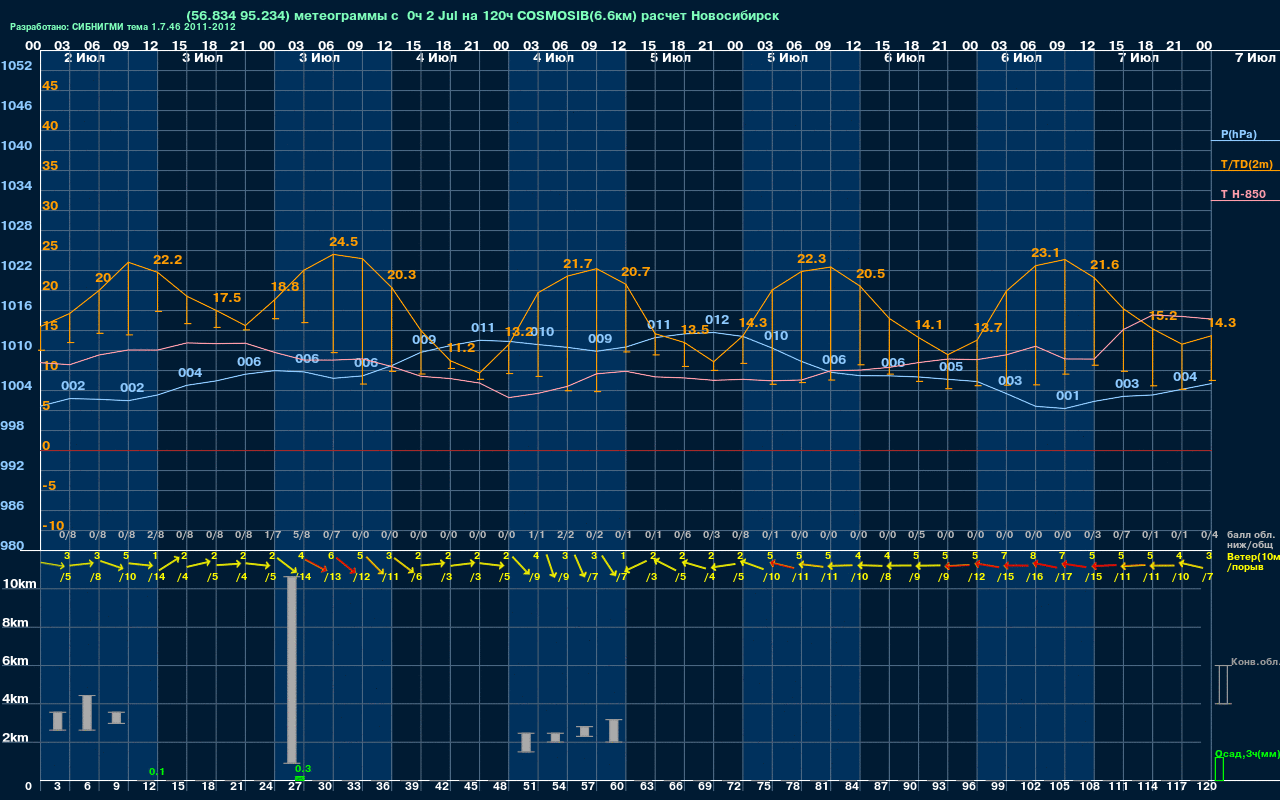Viewport: 1280px width, 800px height.
Task: Click the 0.3 precipitation value
Action: (x=304, y=768)
